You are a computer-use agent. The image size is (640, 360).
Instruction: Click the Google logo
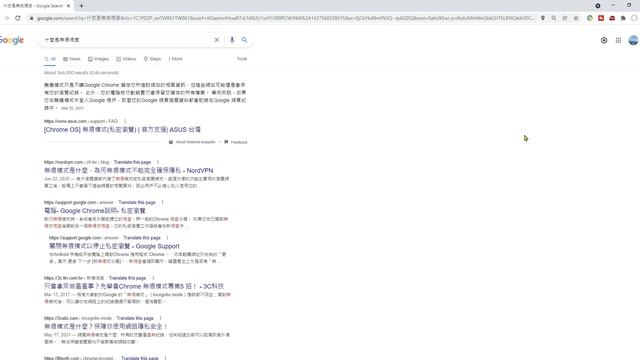coord(12,40)
